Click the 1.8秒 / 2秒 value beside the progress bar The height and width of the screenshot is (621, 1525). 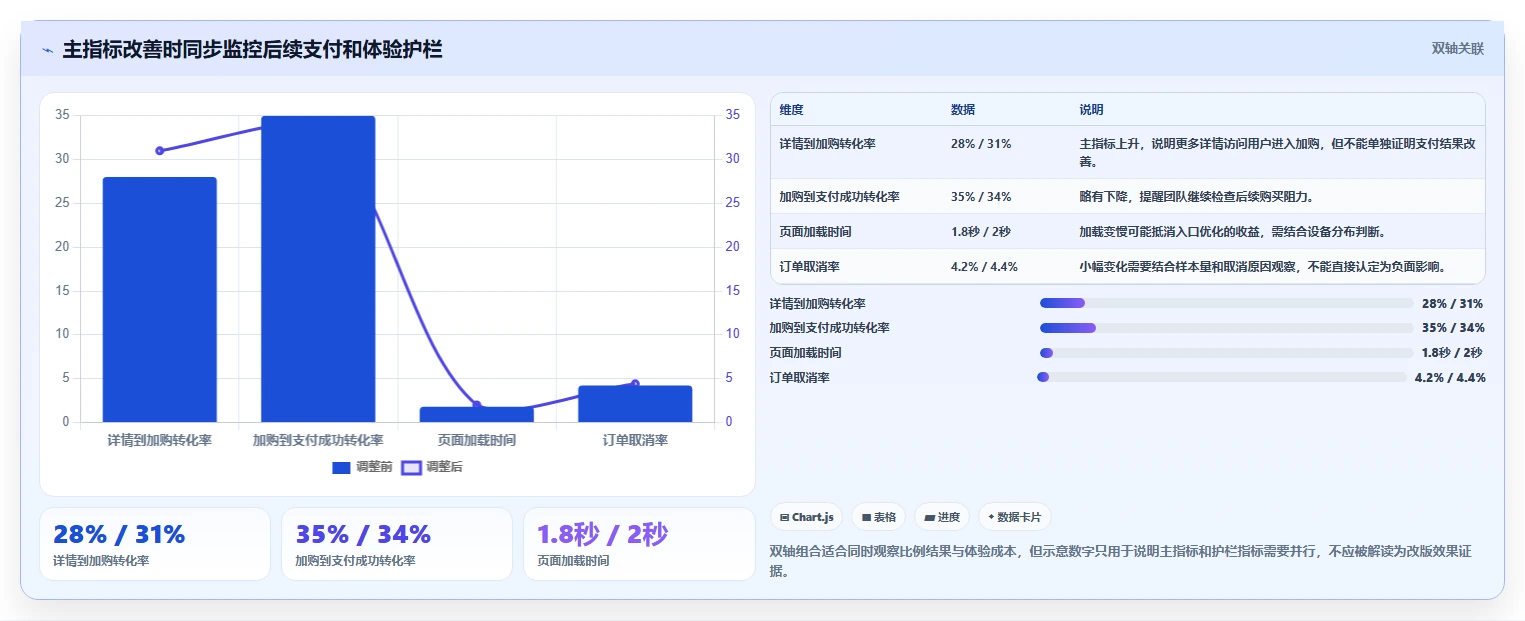[1452, 353]
